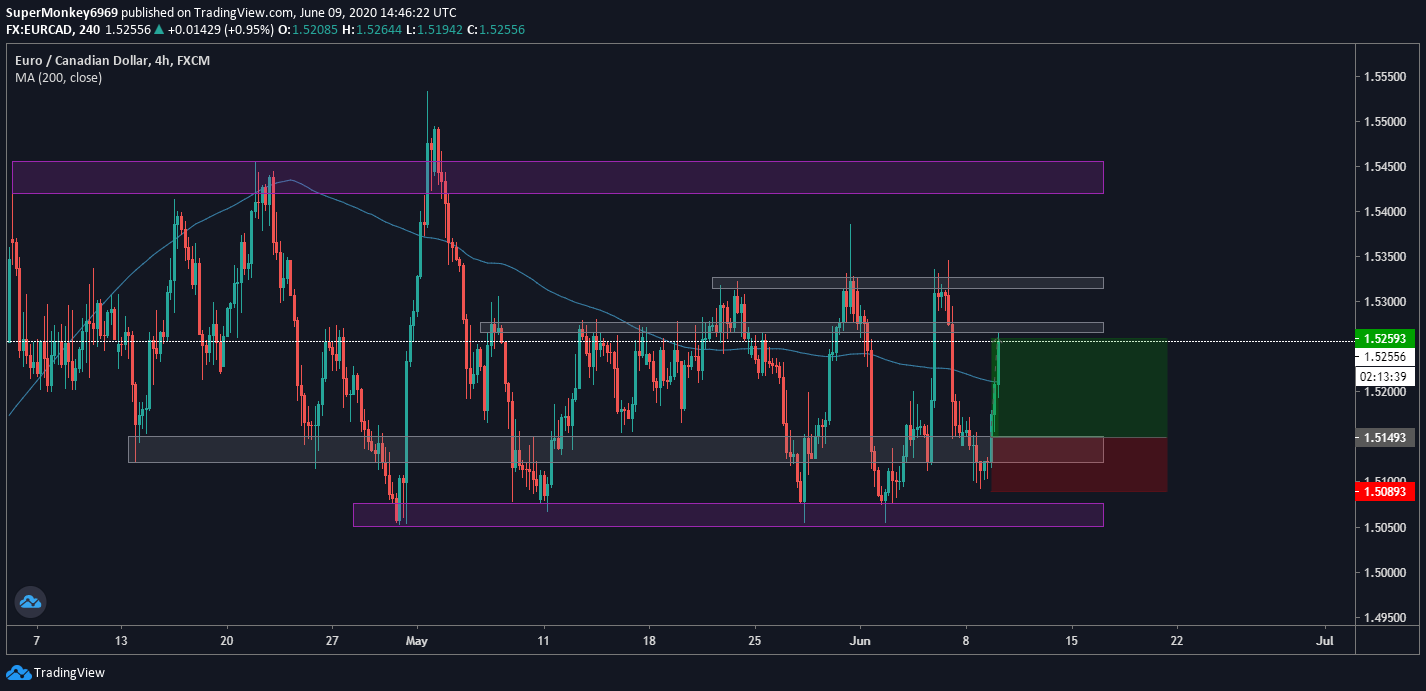Click the TradingView logo at bottom left
Viewport: 1426px width, 691px height.
click(56, 673)
